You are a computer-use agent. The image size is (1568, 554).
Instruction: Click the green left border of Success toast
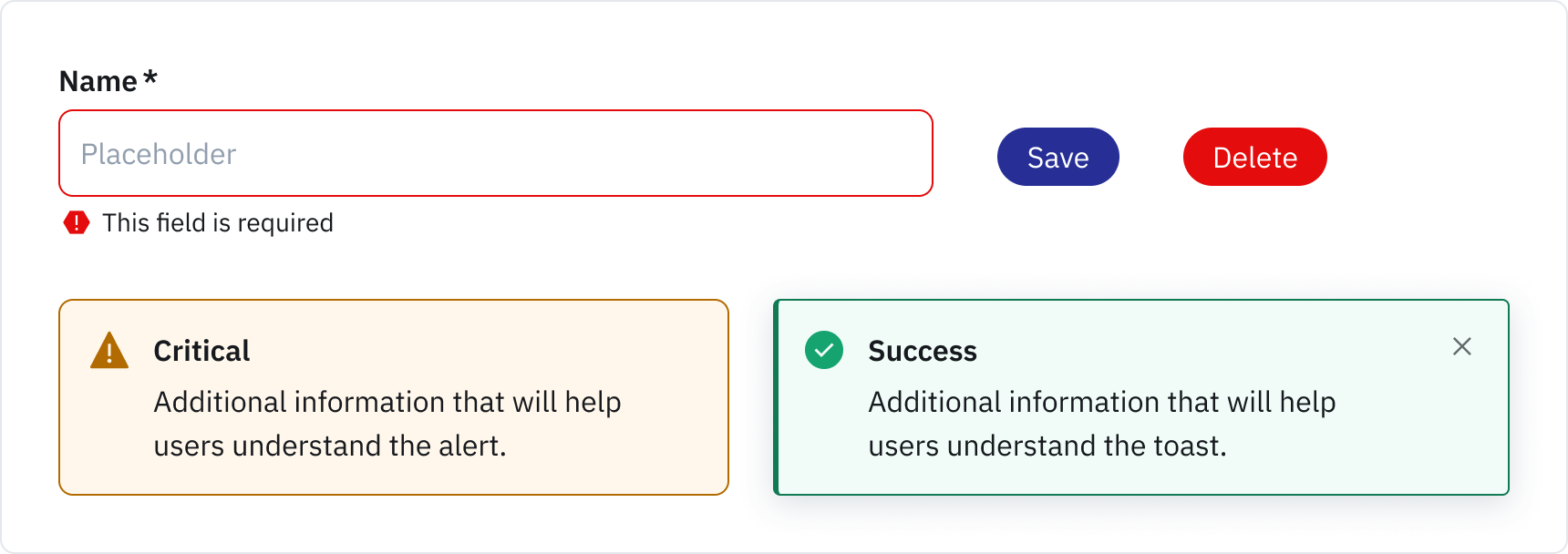(777, 397)
